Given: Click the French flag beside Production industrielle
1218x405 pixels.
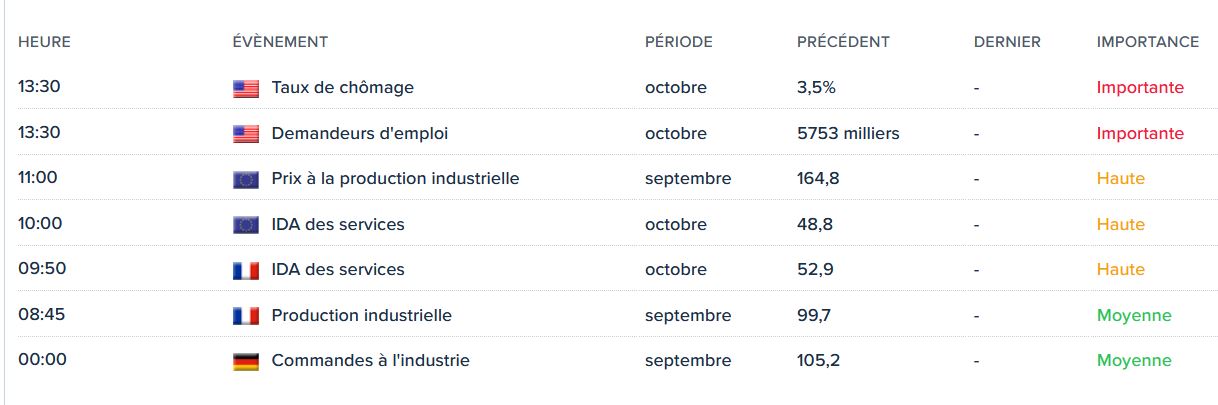Looking at the screenshot, I should pyautogui.click(x=245, y=316).
